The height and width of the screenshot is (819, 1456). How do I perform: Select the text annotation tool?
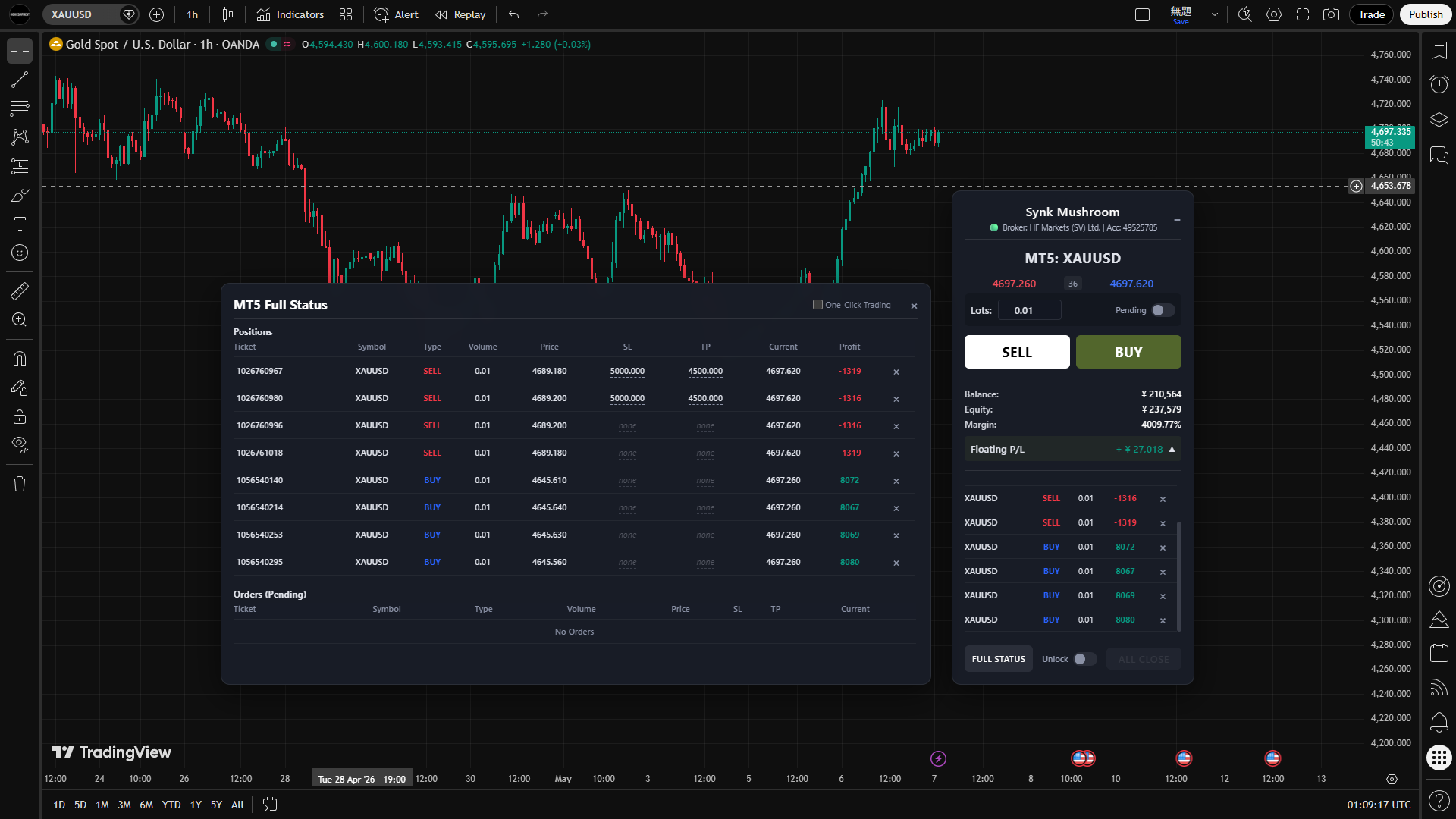20,224
